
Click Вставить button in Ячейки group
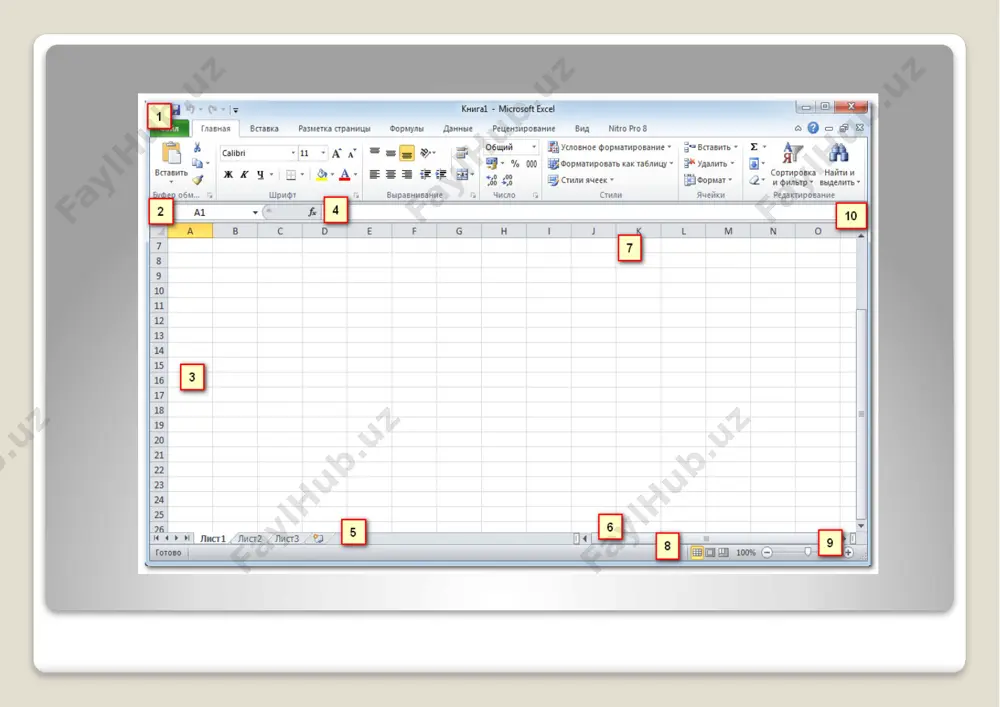(710, 147)
